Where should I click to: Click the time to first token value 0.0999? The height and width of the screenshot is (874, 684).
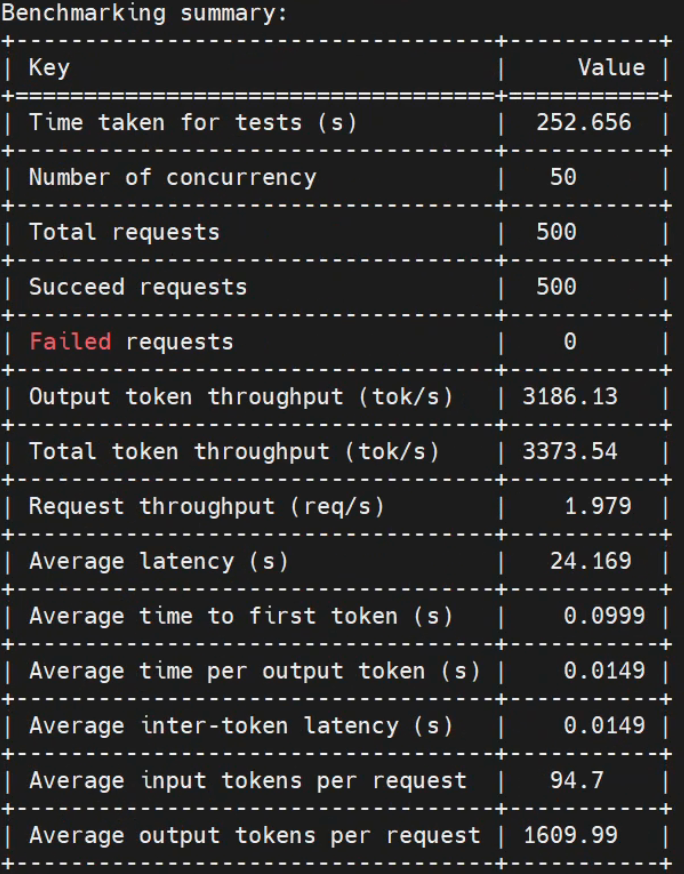coord(604,616)
